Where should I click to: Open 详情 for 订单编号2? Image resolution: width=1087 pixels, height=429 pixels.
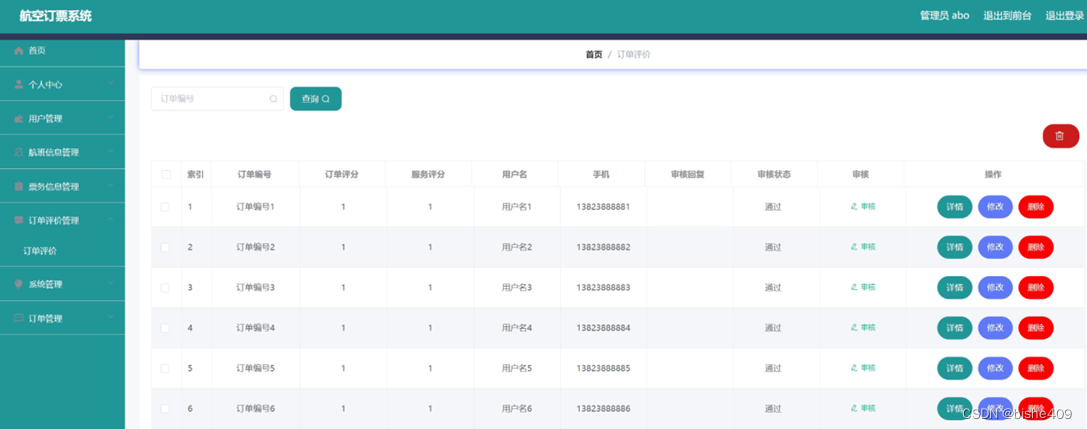pyautogui.click(x=955, y=247)
